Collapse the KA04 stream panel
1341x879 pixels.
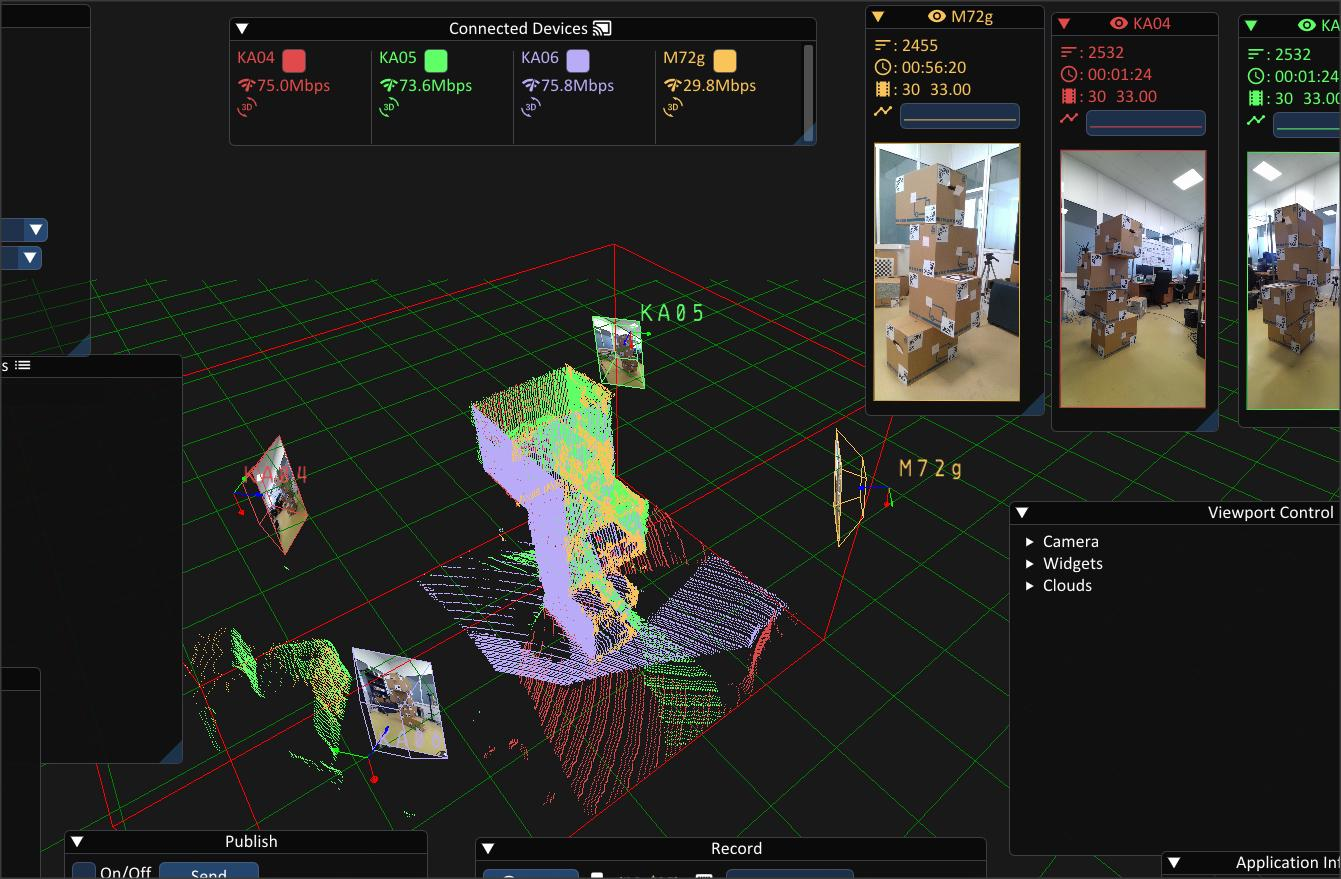1064,23
